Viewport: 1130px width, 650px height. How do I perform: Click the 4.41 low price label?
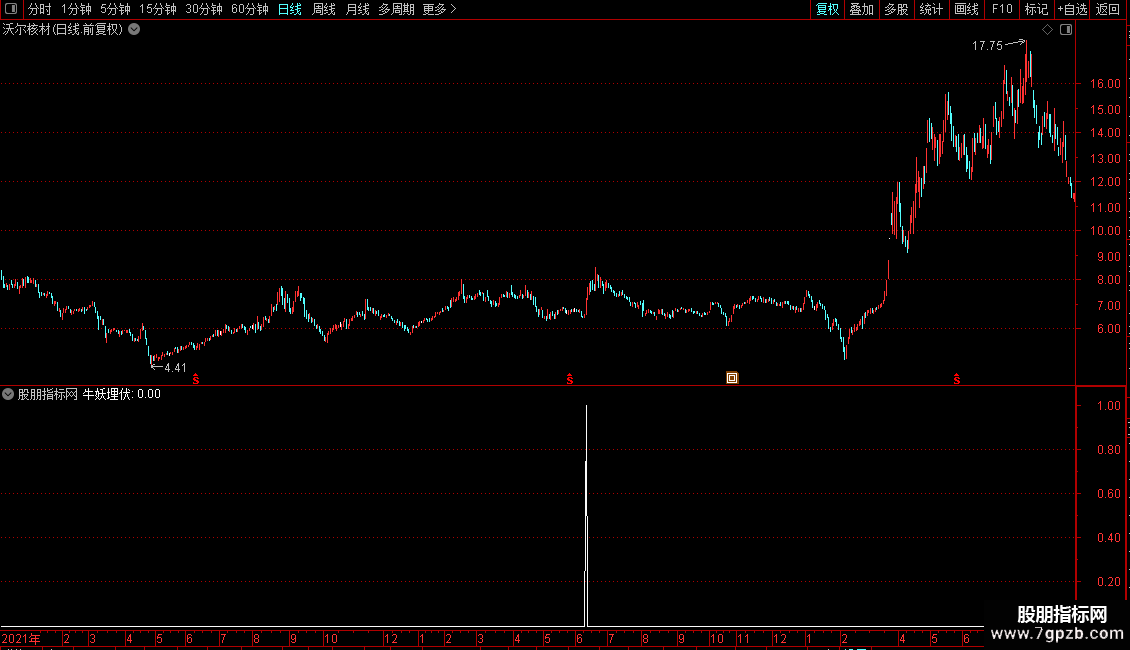[x=175, y=368]
